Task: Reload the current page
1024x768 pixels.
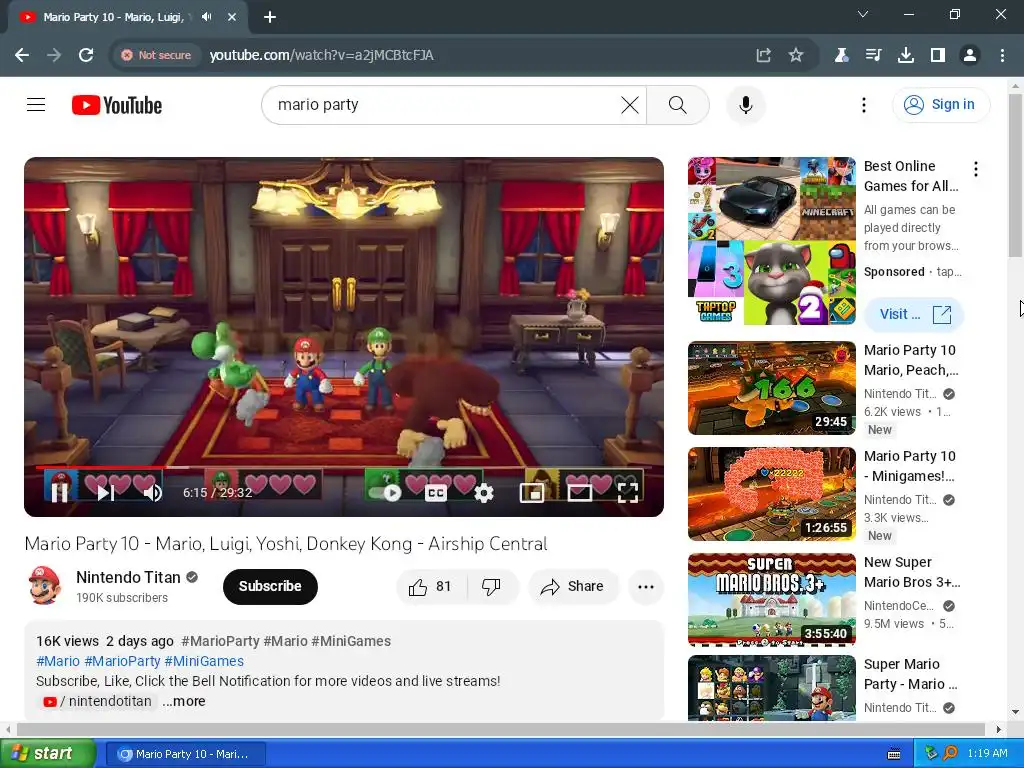Action: pos(86,55)
